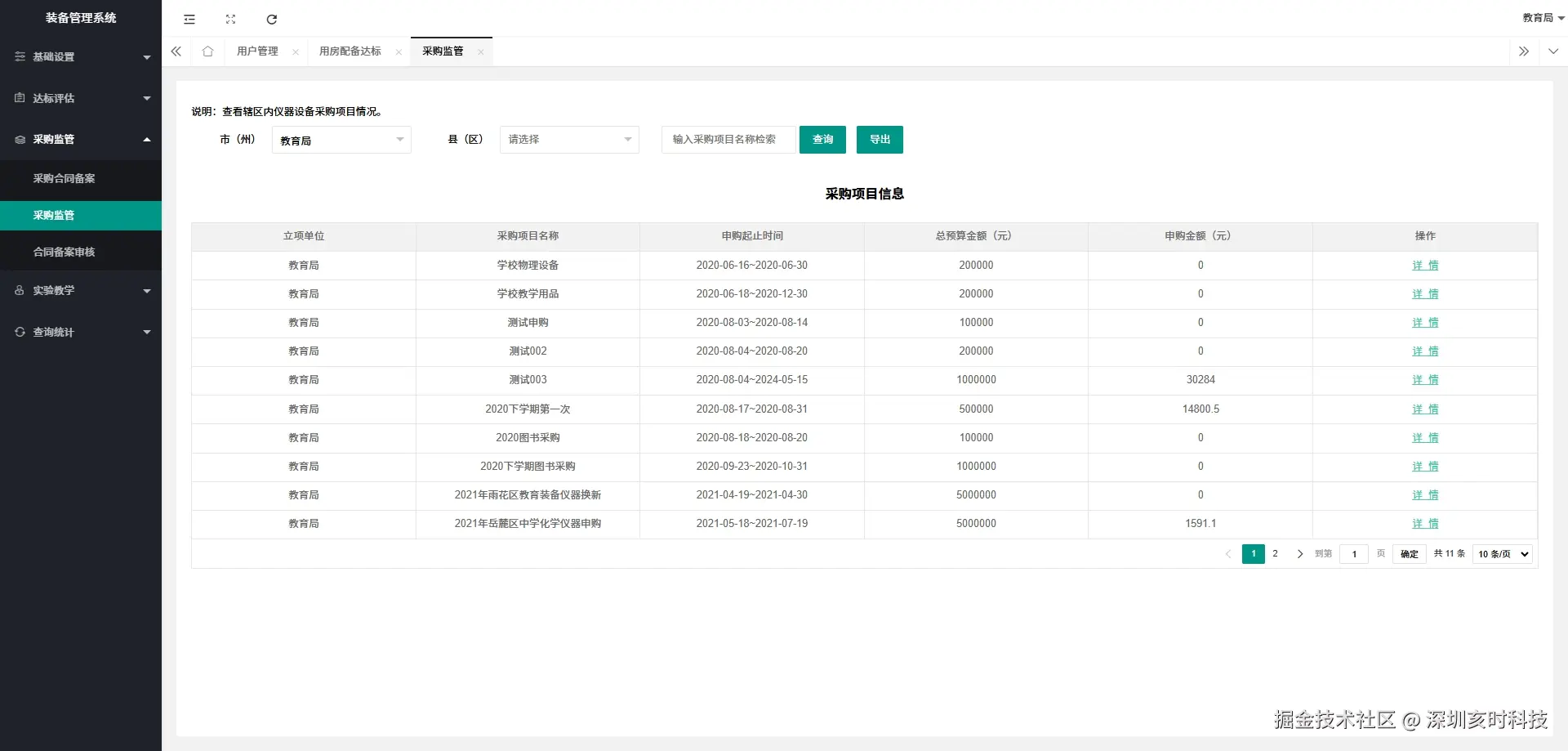Open 采购合同备案 submenu item
1568x751 pixels.
[81, 178]
